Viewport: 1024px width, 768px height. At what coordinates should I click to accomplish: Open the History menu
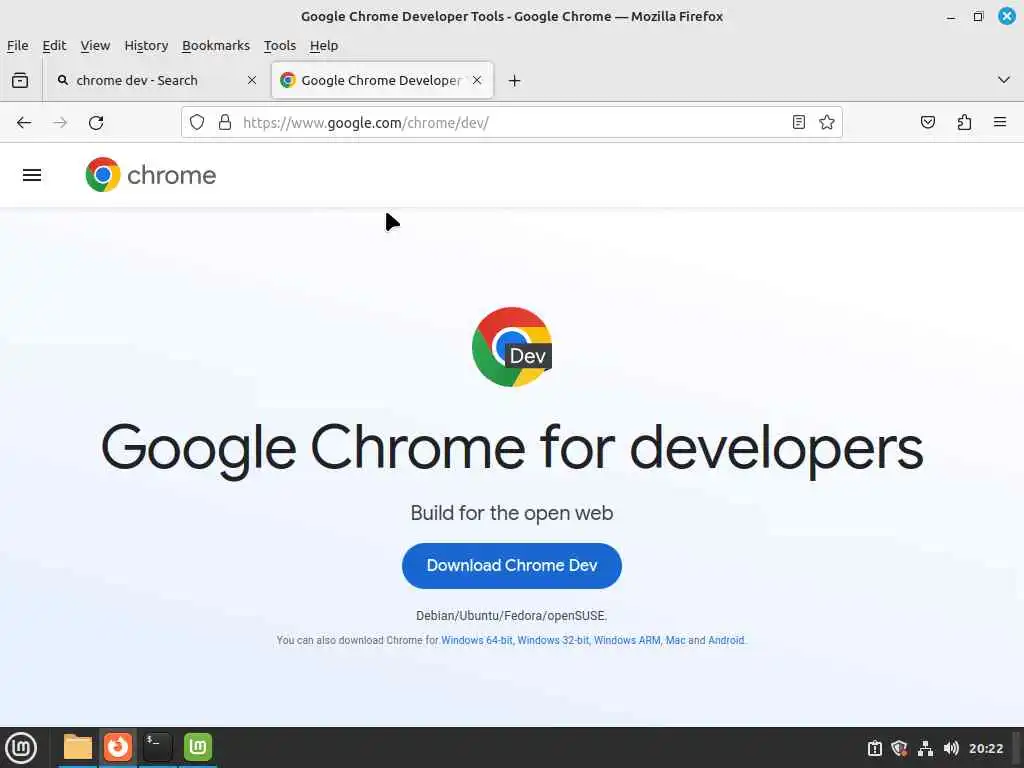(x=146, y=46)
